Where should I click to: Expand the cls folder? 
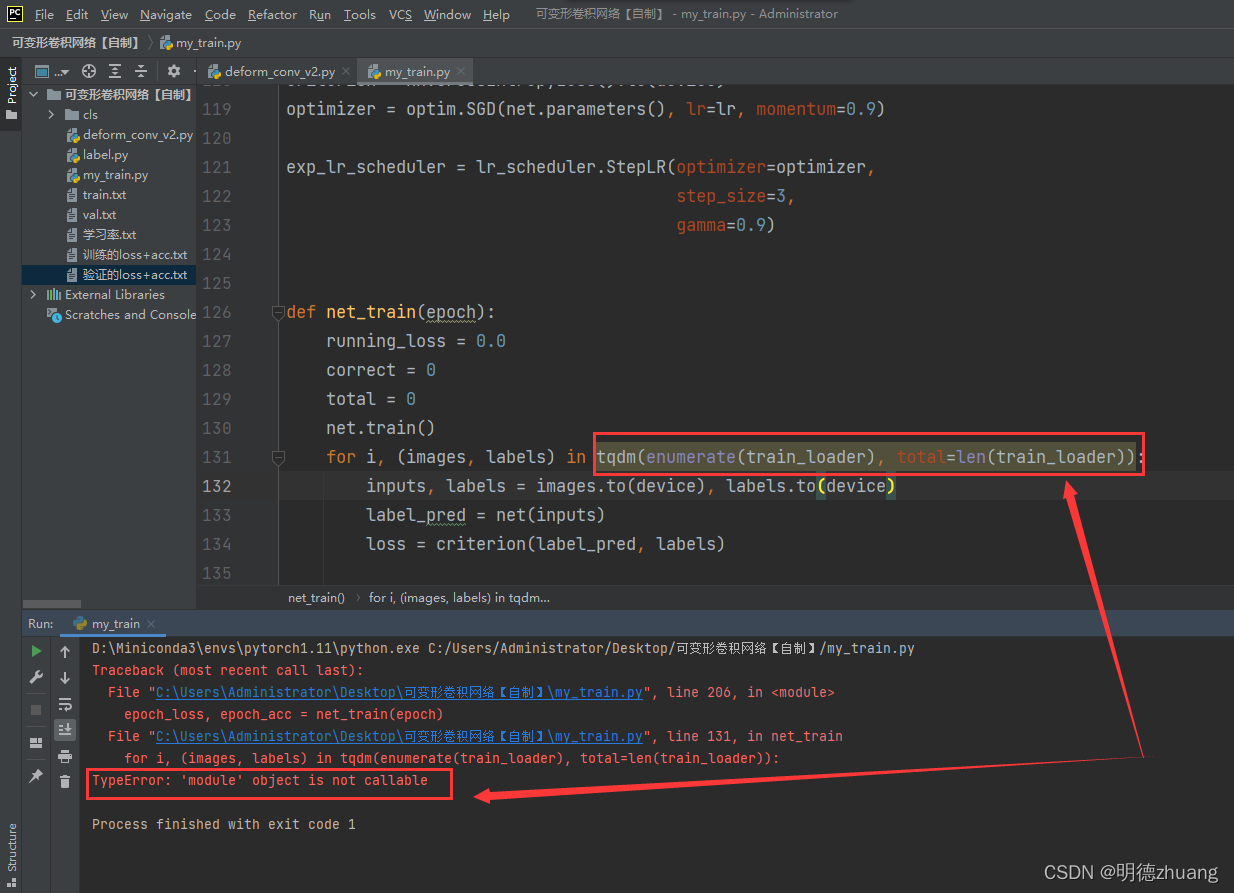[51, 115]
